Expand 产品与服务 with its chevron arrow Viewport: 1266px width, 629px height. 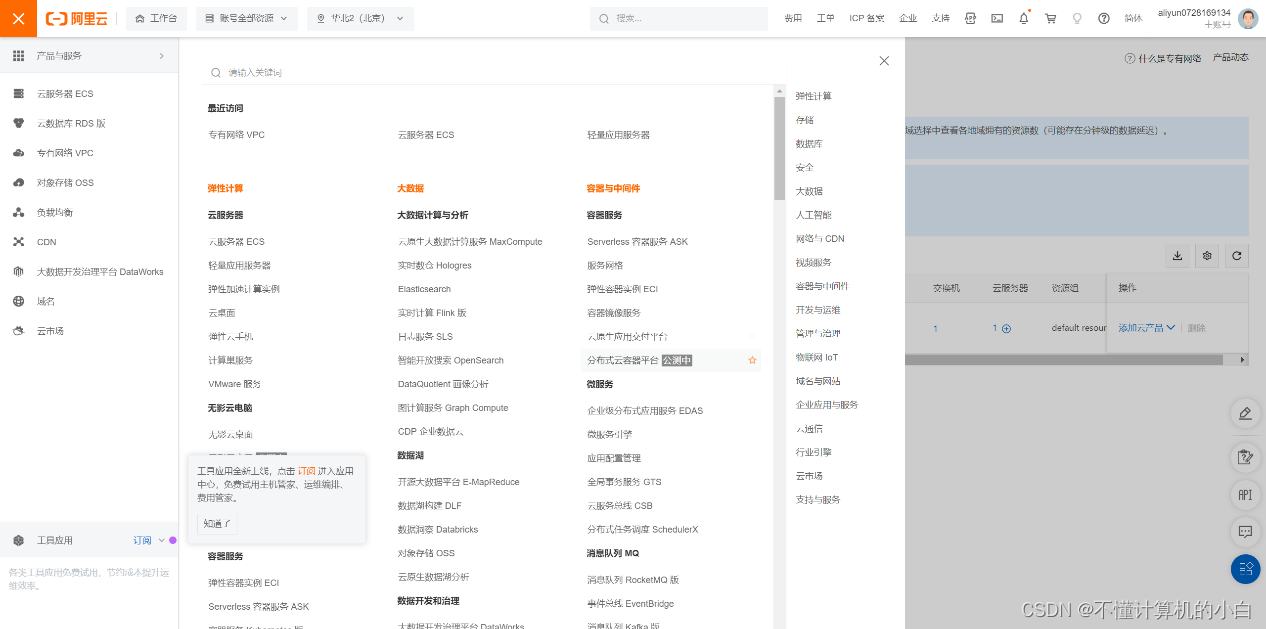pyautogui.click(x=162, y=56)
